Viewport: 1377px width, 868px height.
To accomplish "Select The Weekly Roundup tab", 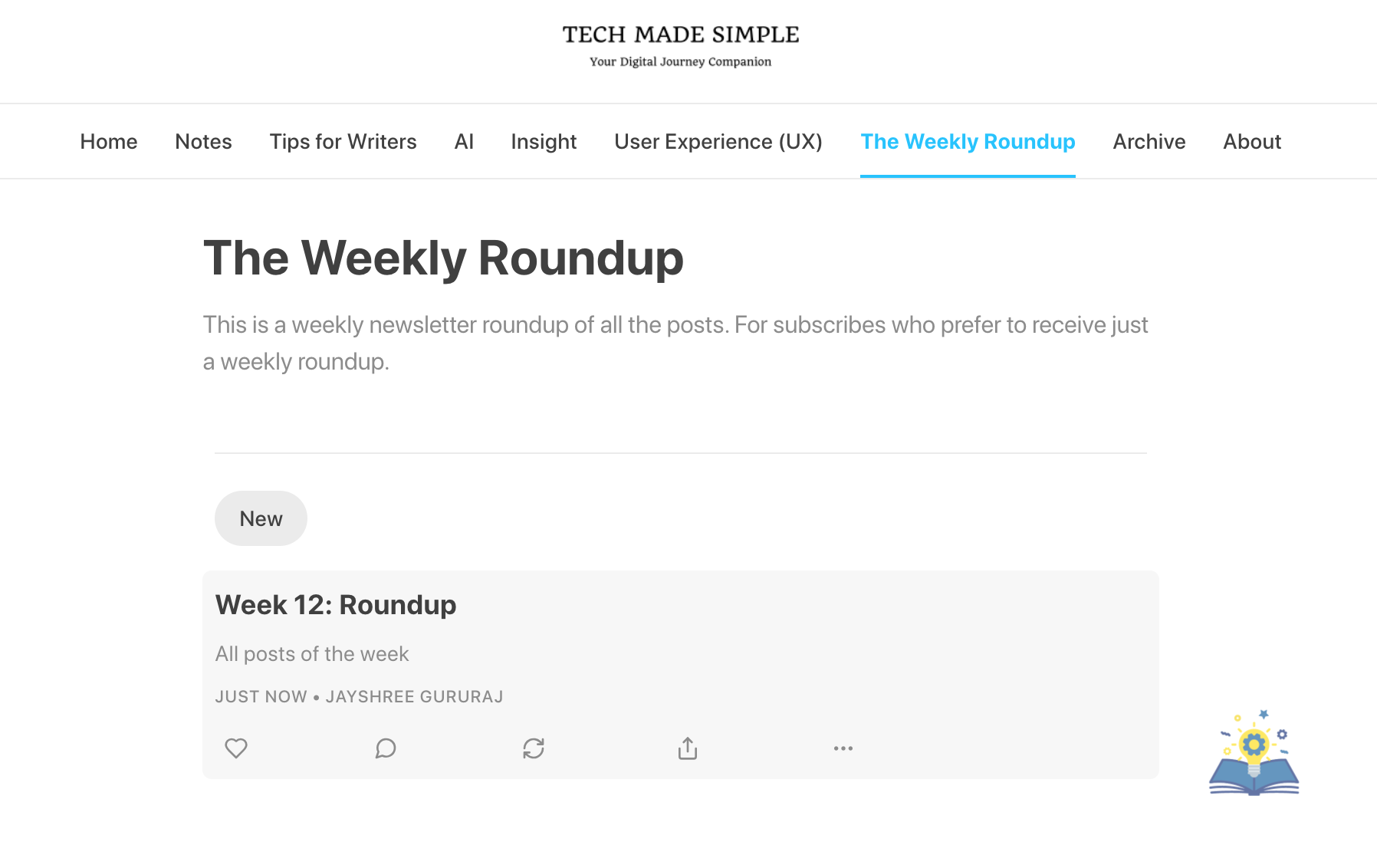I will 968,142.
